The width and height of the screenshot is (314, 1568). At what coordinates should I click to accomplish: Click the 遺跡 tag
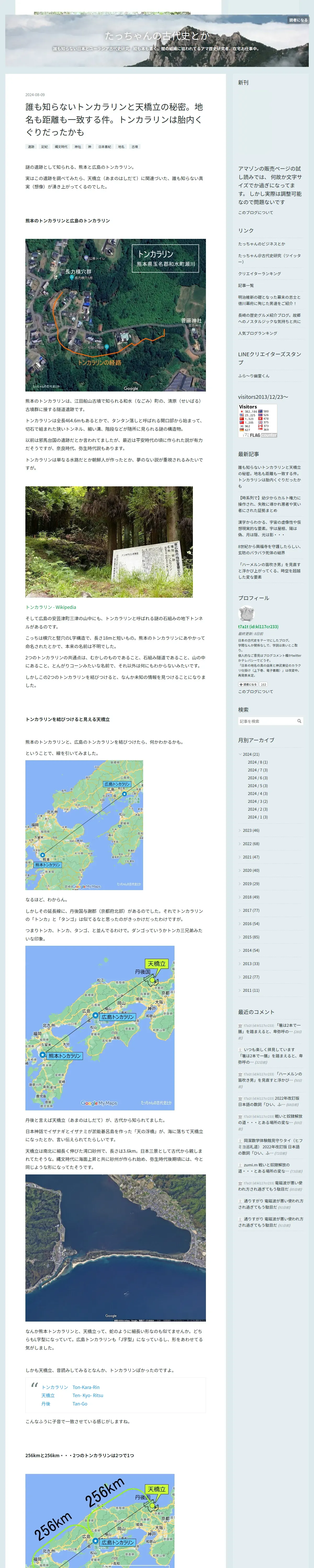click(x=31, y=147)
